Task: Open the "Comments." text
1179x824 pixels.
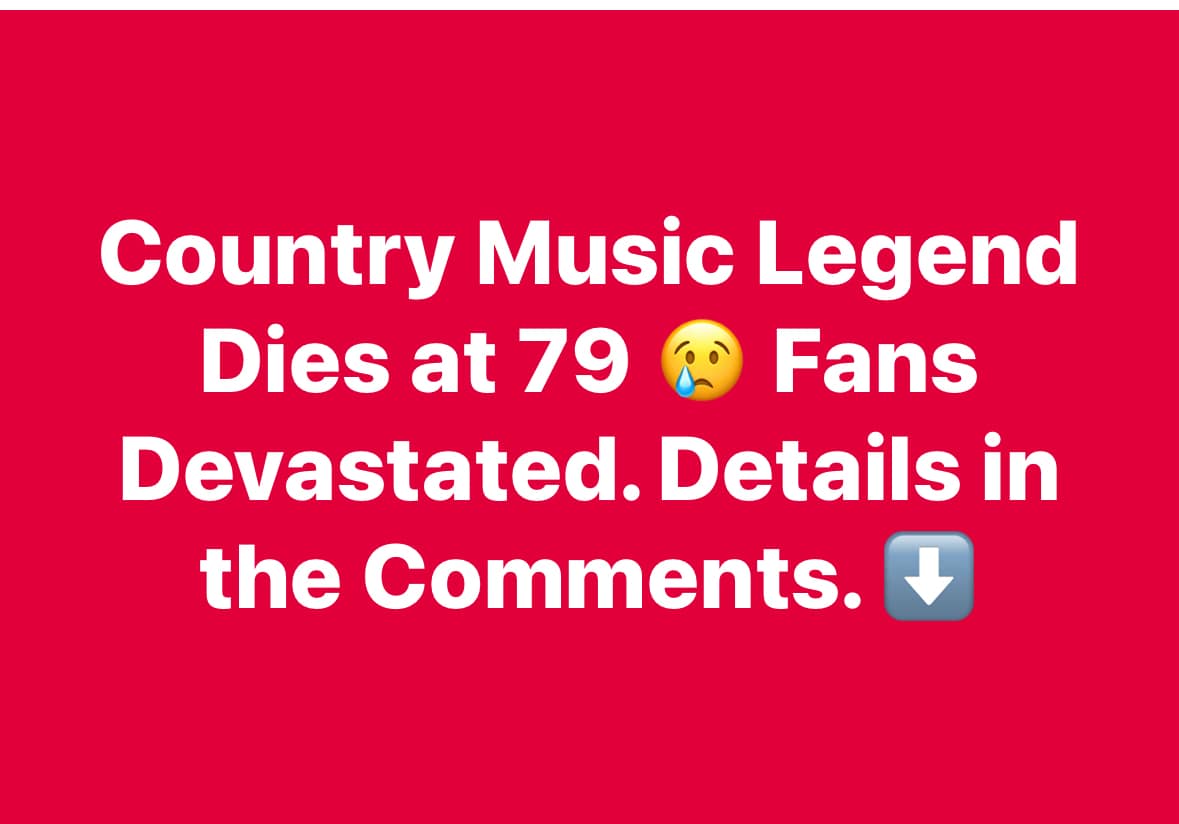Action: (613, 577)
